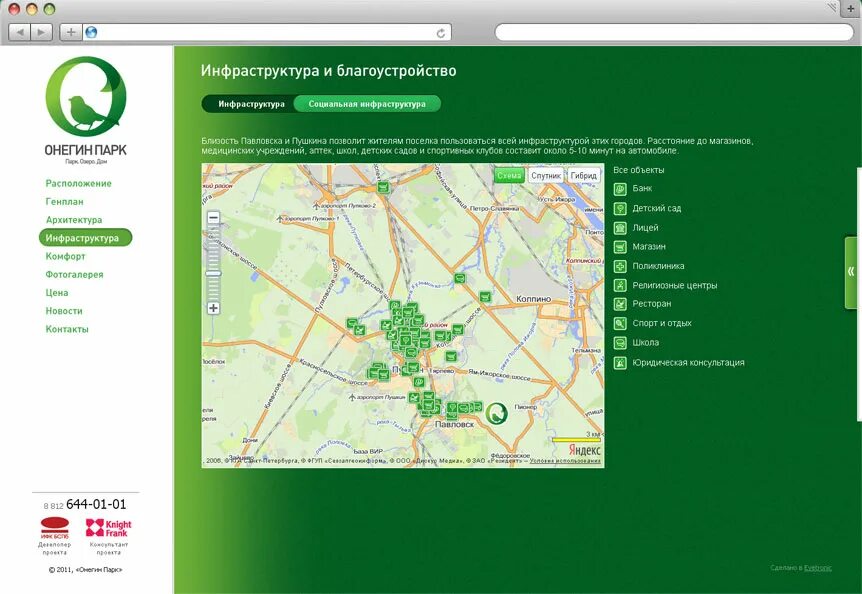
Task: Click the Поликлиника cross icon
Action: [620, 267]
